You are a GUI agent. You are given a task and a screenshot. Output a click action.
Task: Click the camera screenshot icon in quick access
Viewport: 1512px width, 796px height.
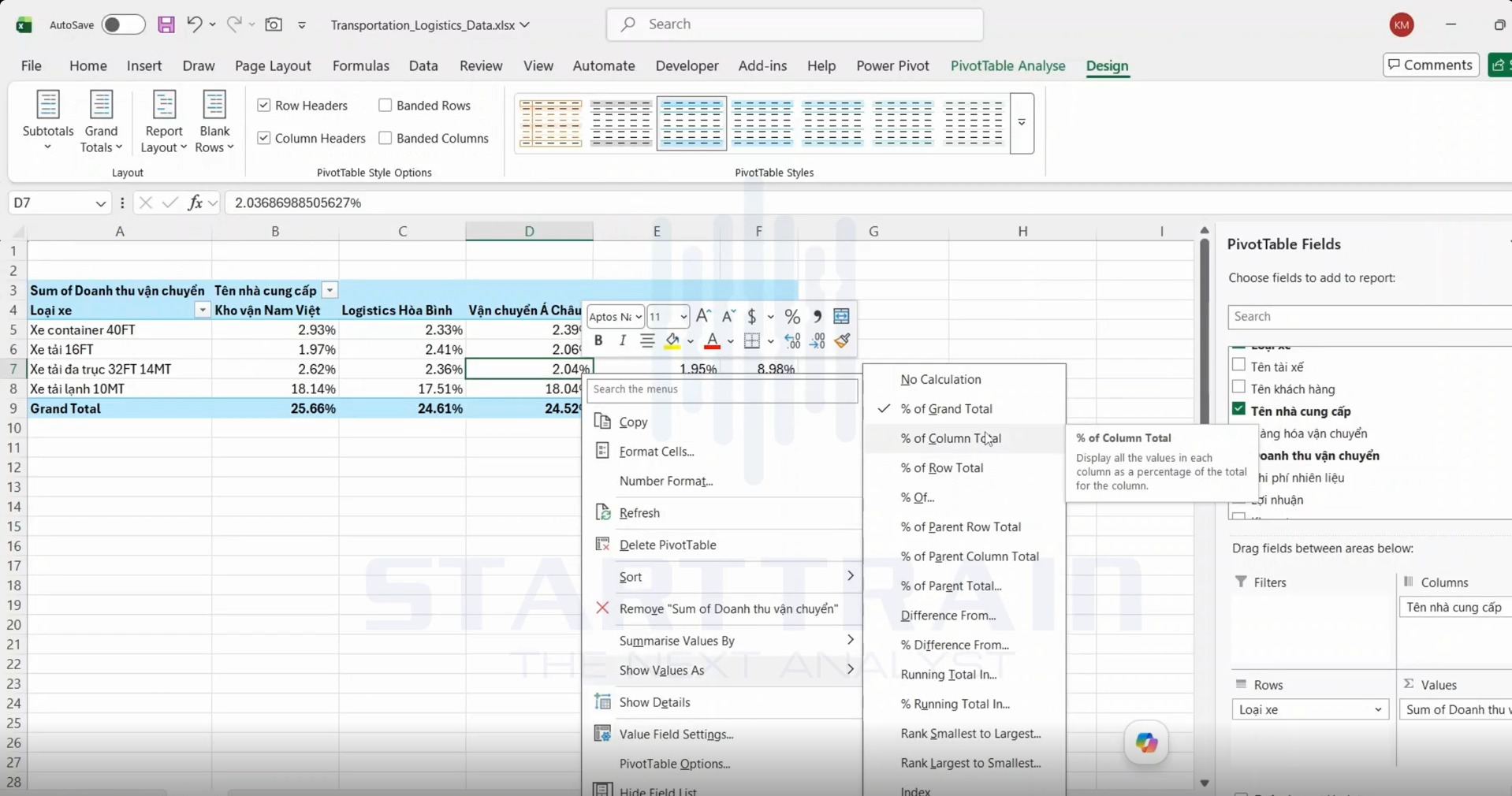(274, 24)
